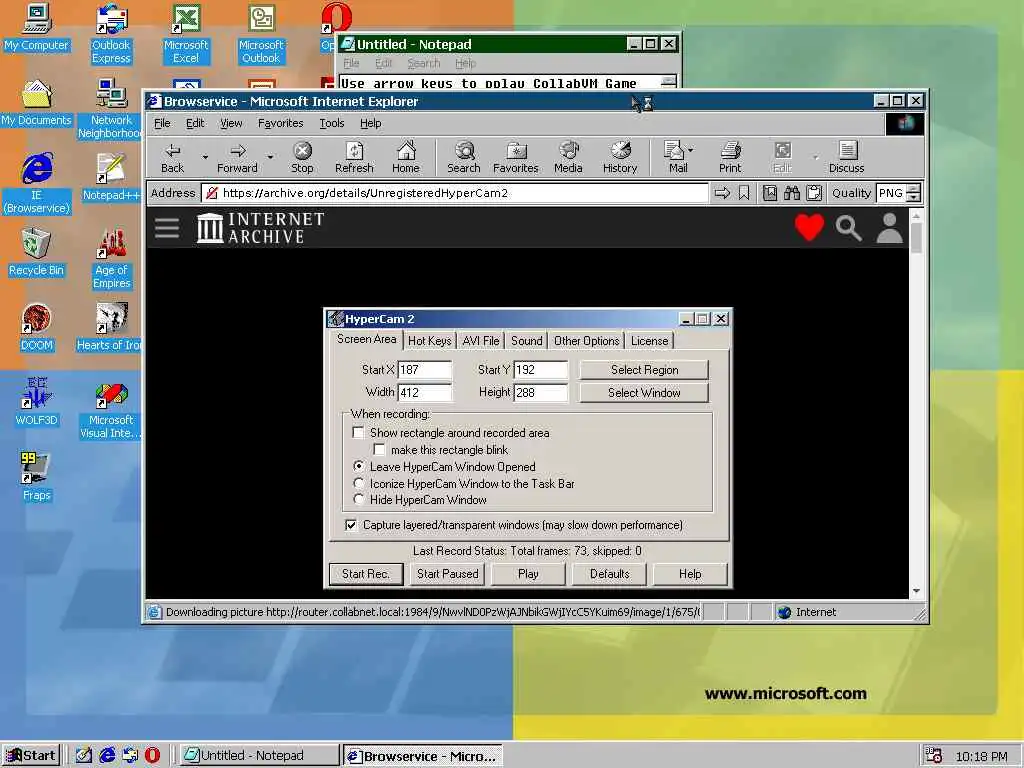Select the DOOM desktop shortcut
Viewport: 1024px width, 768px height.
point(37,327)
